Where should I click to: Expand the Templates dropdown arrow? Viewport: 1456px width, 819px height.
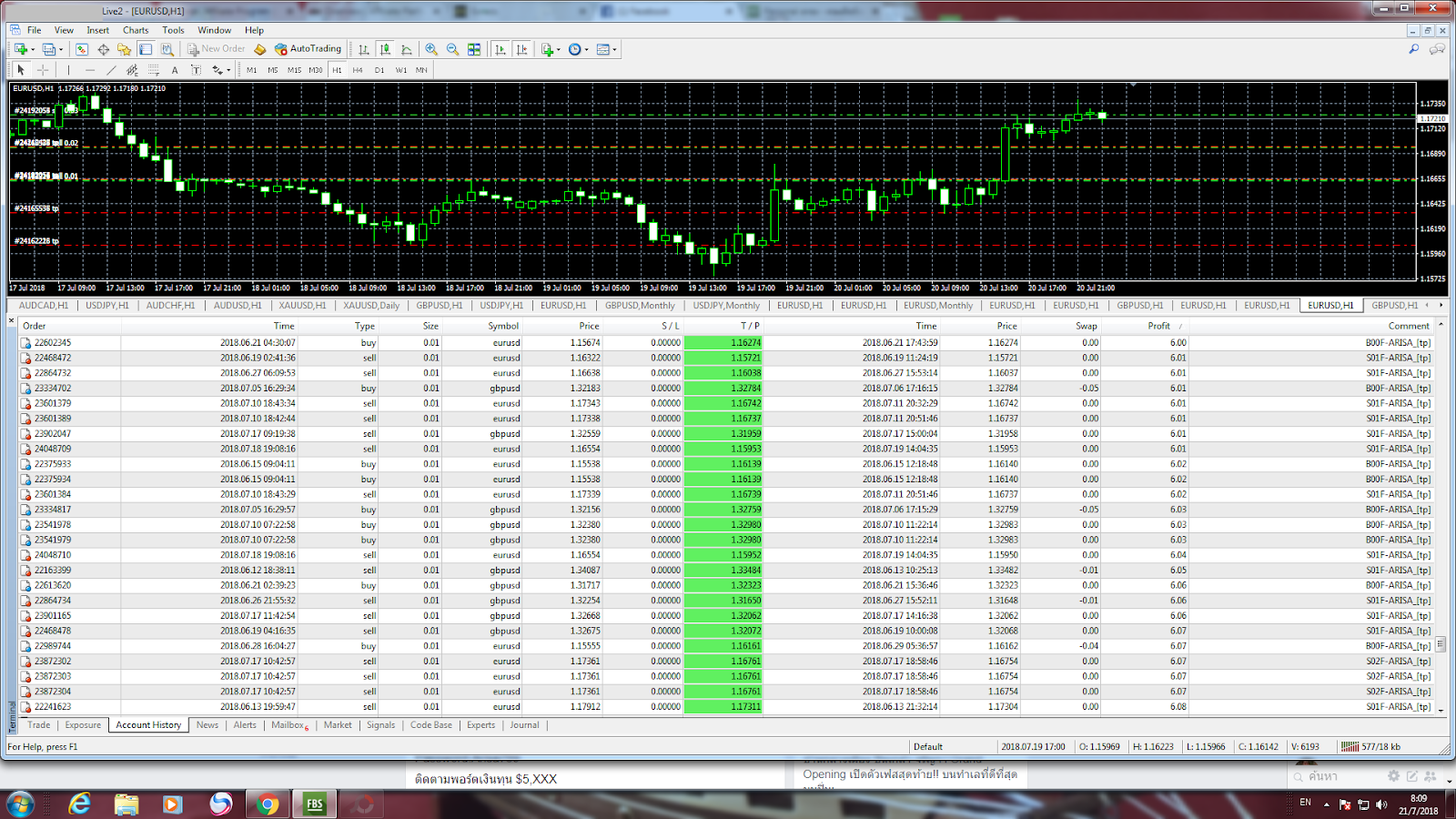pos(615,50)
